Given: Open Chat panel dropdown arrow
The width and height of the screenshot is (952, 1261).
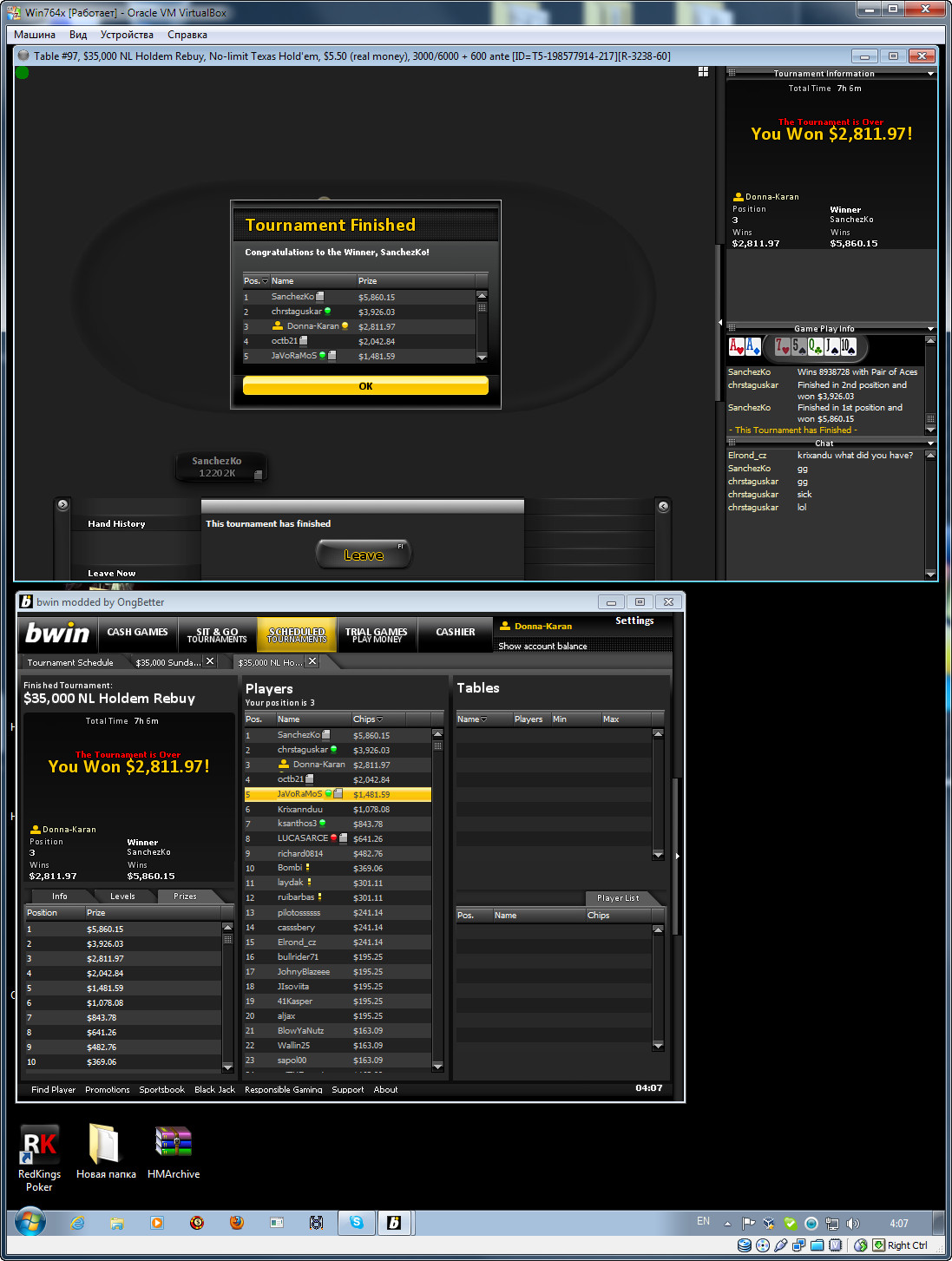Looking at the screenshot, I should (x=930, y=443).
